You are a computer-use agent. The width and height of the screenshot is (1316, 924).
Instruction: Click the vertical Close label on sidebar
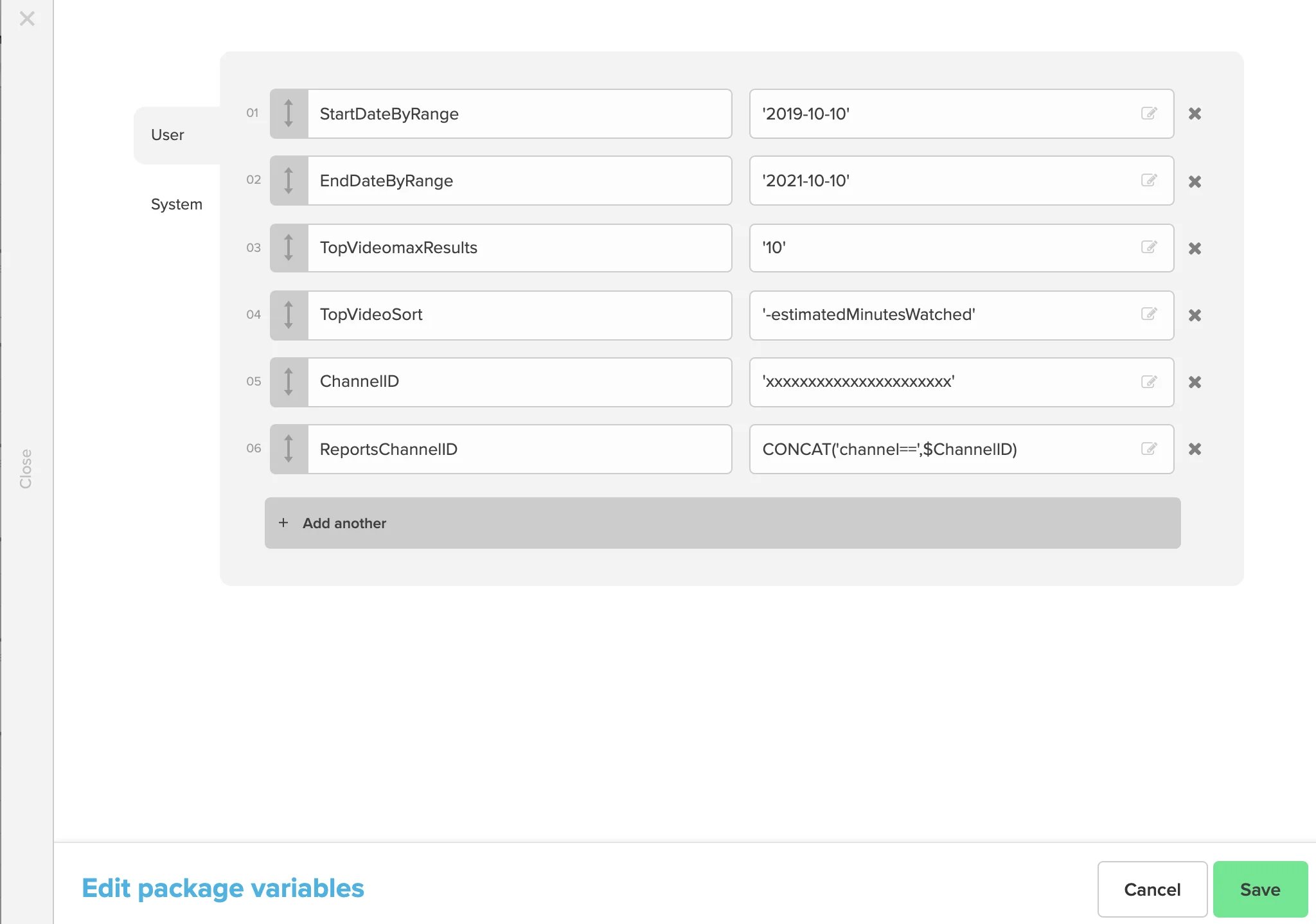26,468
